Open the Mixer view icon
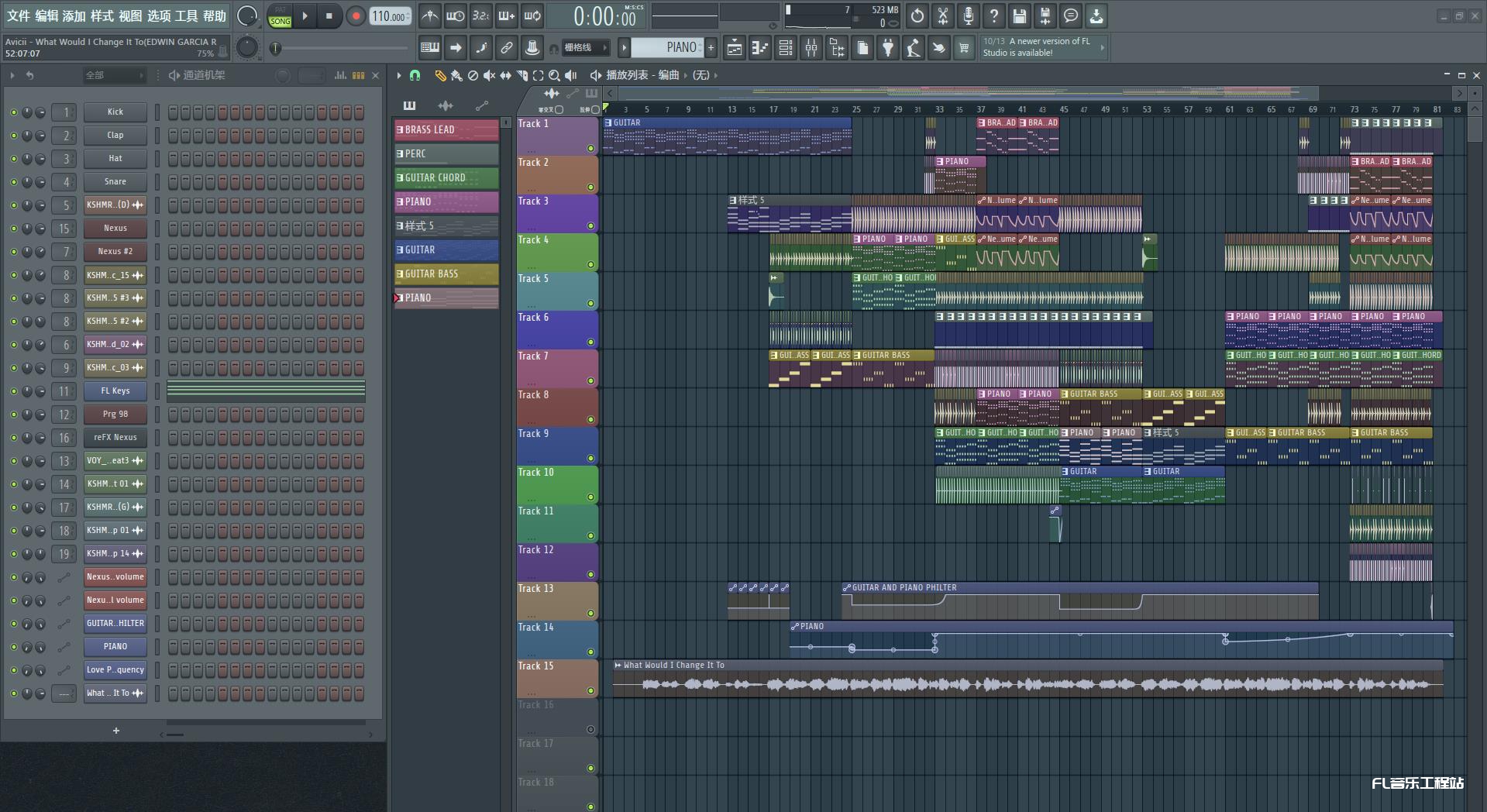 (x=811, y=48)
